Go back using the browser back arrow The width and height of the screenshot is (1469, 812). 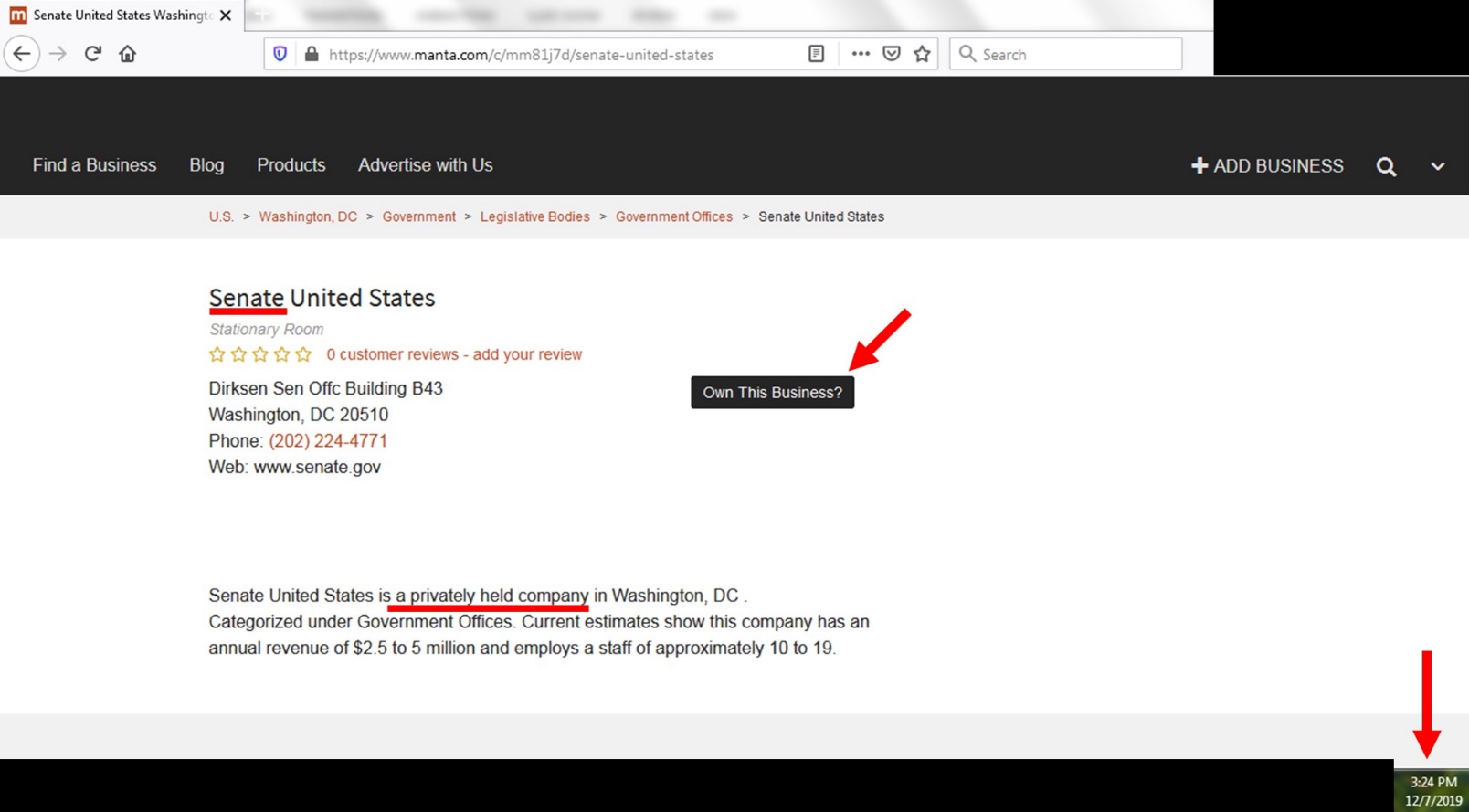(x=22, y=54)
